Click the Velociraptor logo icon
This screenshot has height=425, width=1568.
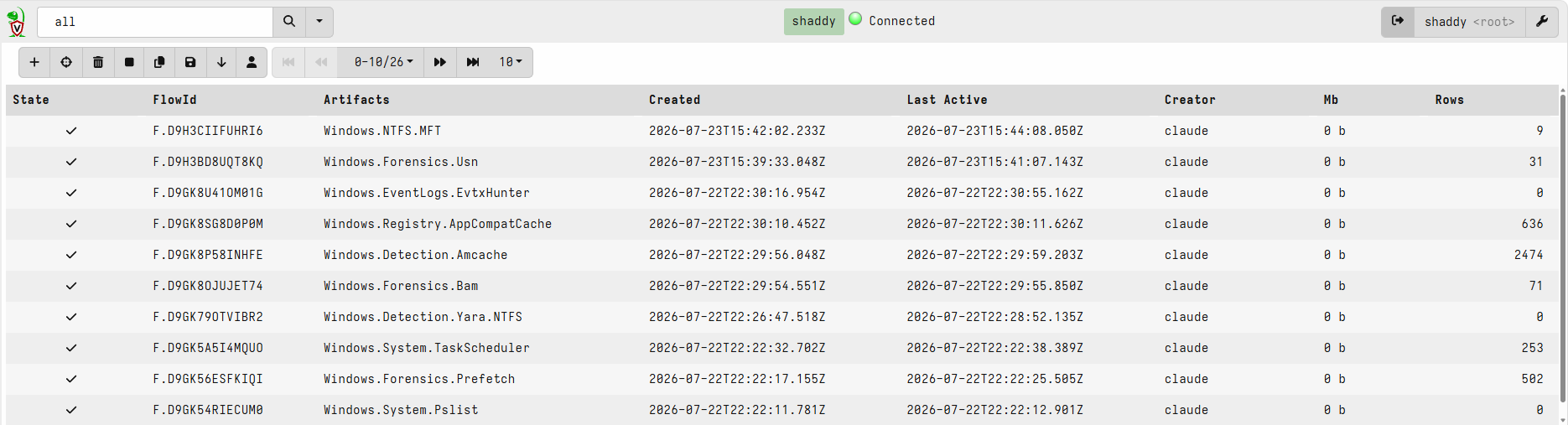(16, 22)
